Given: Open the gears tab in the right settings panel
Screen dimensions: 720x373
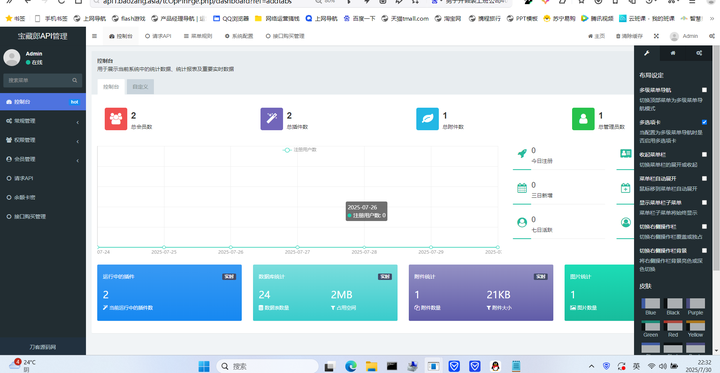Looking at the screenshot, I should (699, 53).
